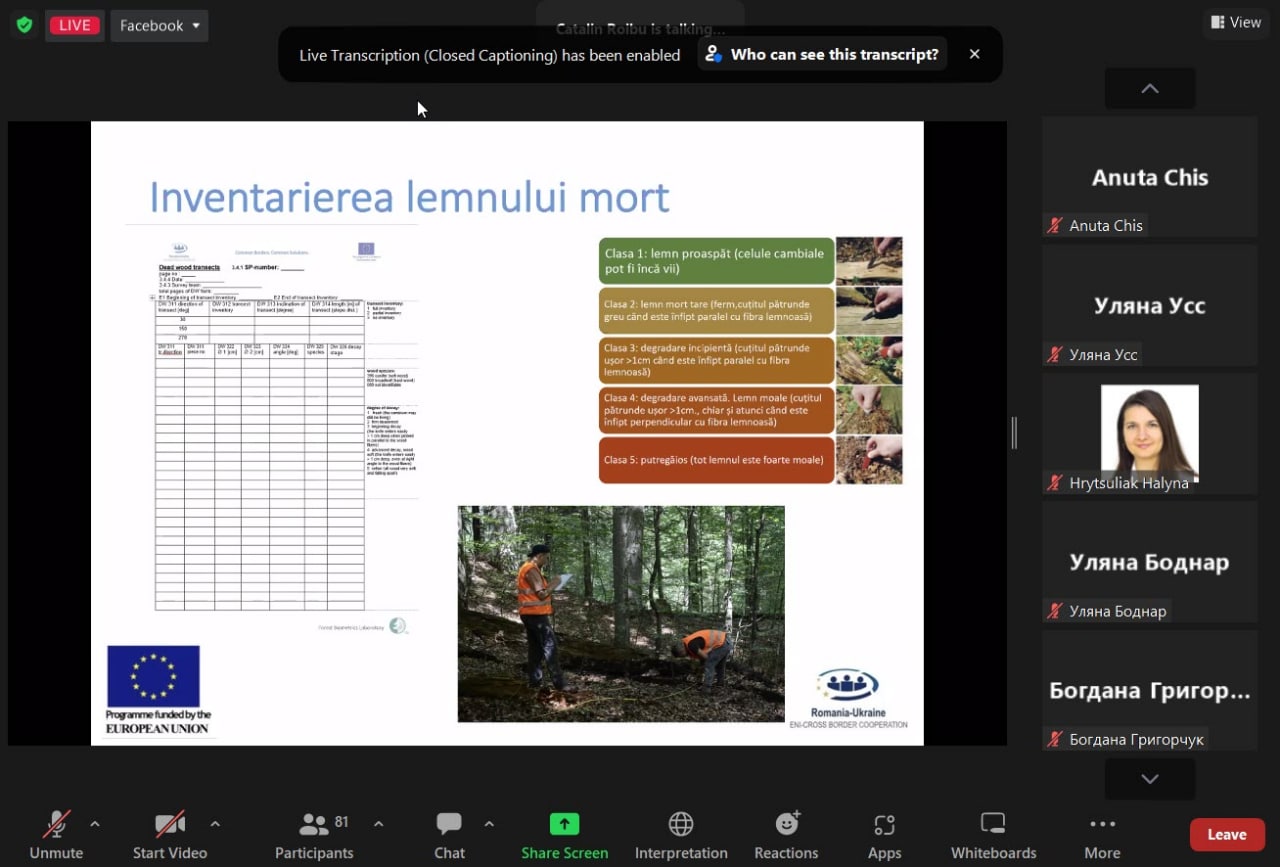
Task: Expand the caret next to Participants
Action: (378, 824)
